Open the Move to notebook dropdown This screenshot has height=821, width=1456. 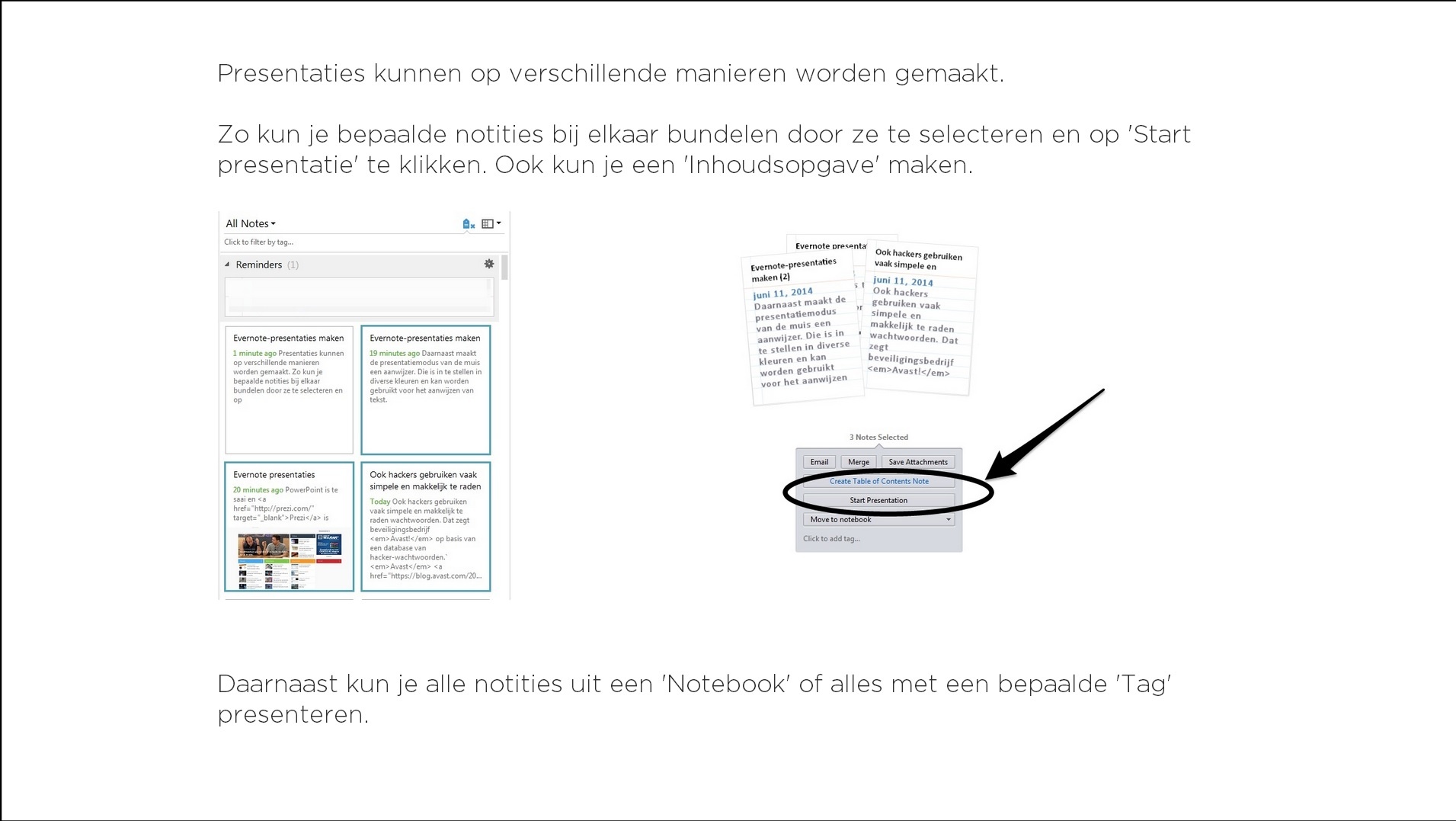pos(878,519)
